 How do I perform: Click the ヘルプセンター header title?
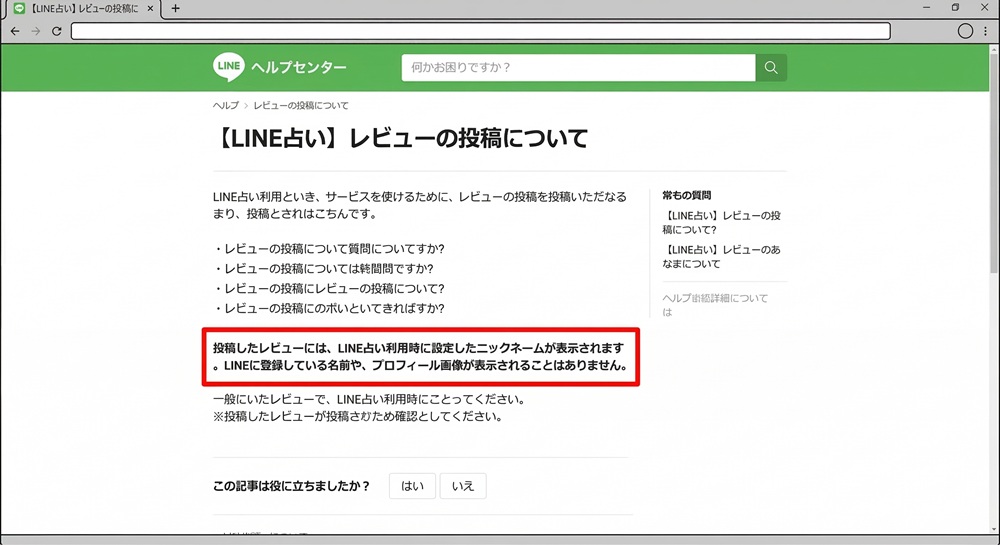coord(299,68)
